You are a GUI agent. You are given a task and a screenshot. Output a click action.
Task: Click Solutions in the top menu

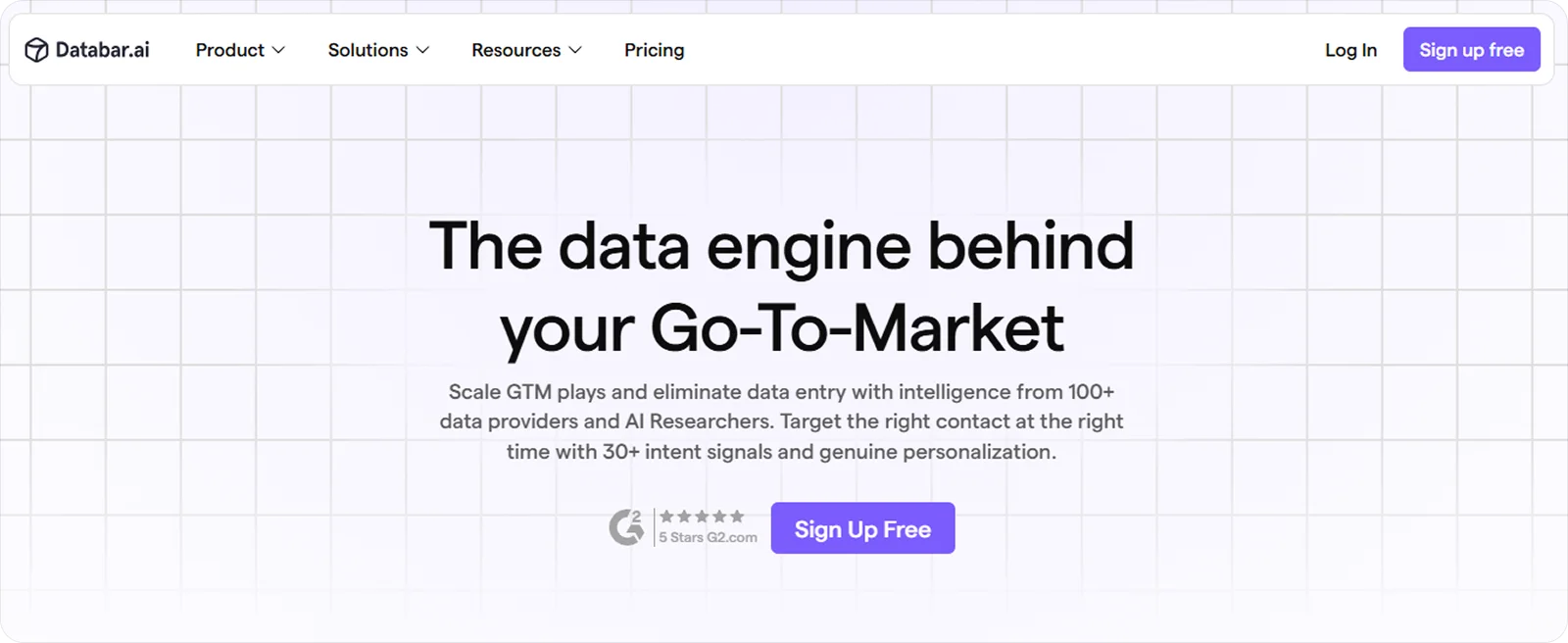pyautogui.click(x=367, y=49)
